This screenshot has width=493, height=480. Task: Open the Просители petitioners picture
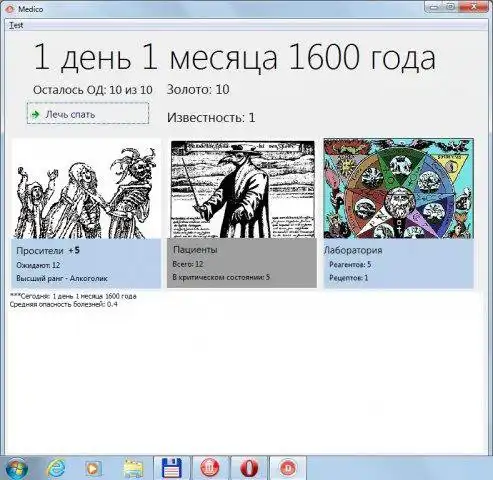pyautogui.click(x=86, y=188)
